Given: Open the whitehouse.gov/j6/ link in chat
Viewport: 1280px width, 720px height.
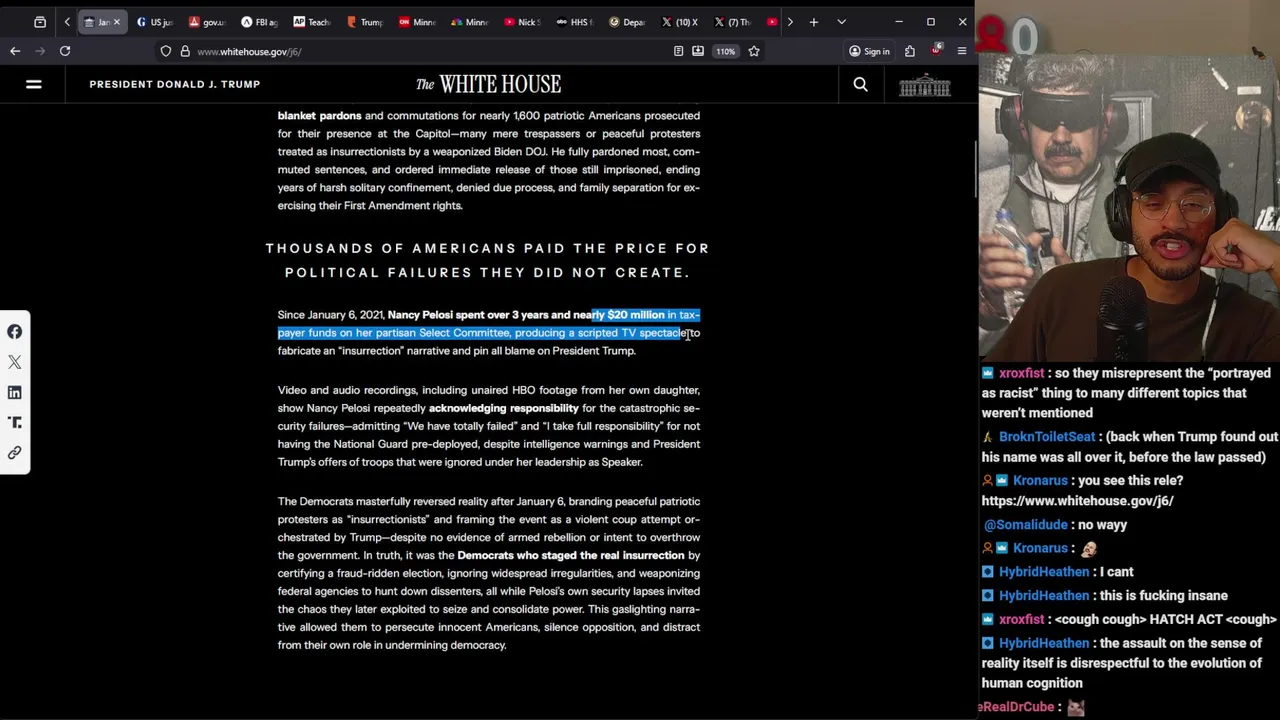Looking at the screenshot, I should tap(1077, 500).
